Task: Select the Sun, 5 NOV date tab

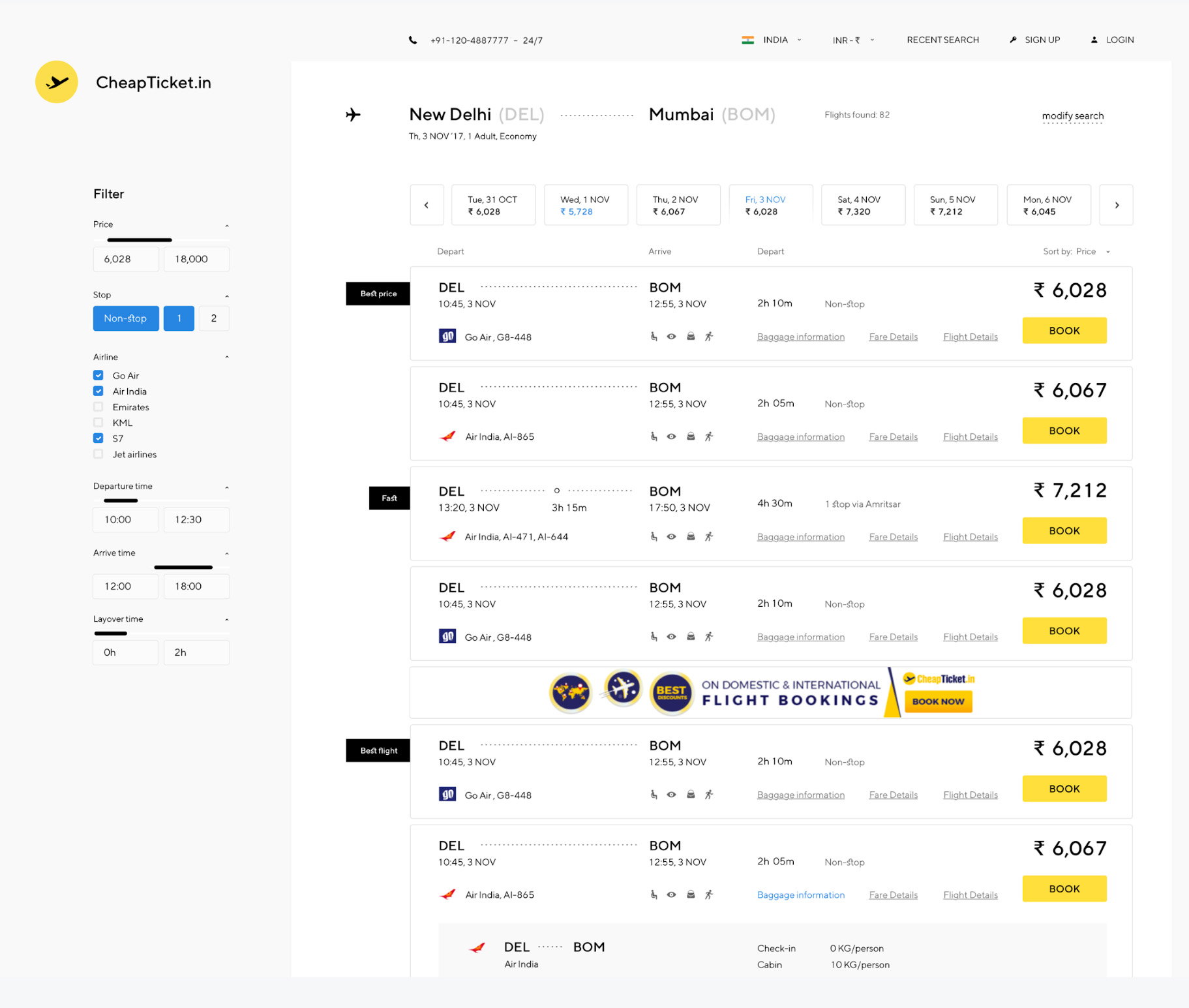Action: coord(956,205)
